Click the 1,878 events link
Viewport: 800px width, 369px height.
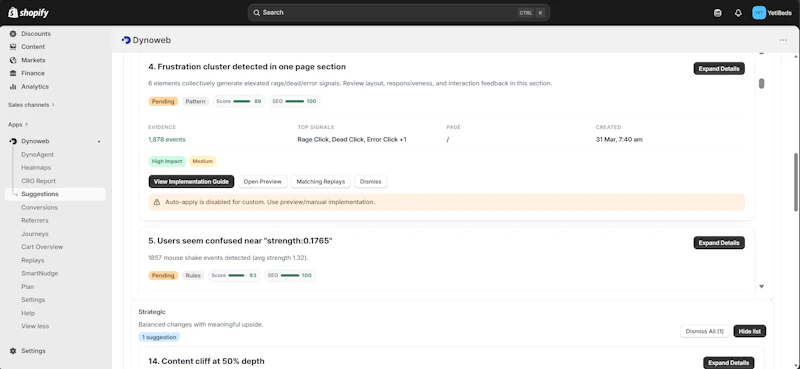point(167,139)
